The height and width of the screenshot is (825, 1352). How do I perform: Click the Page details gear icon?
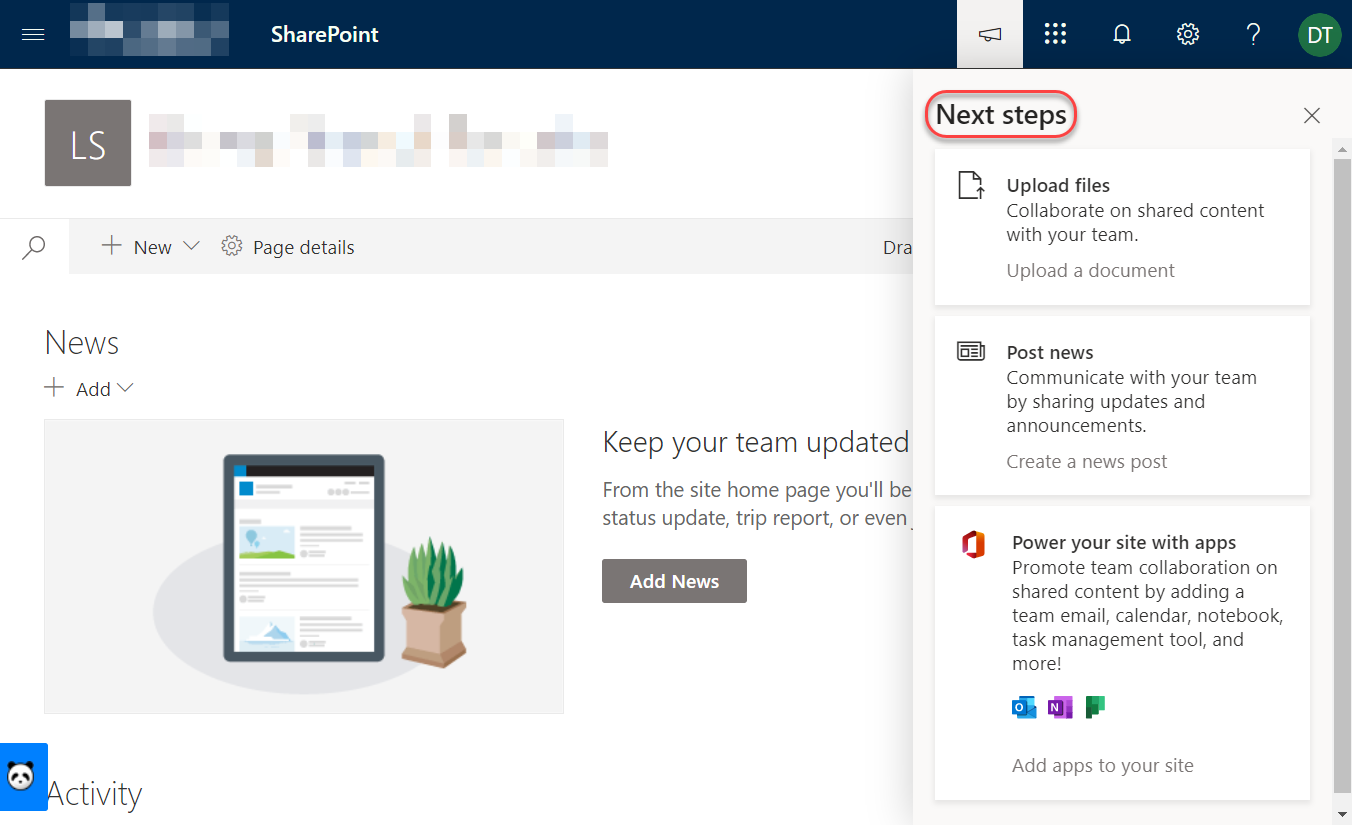[x=232, y=246]
